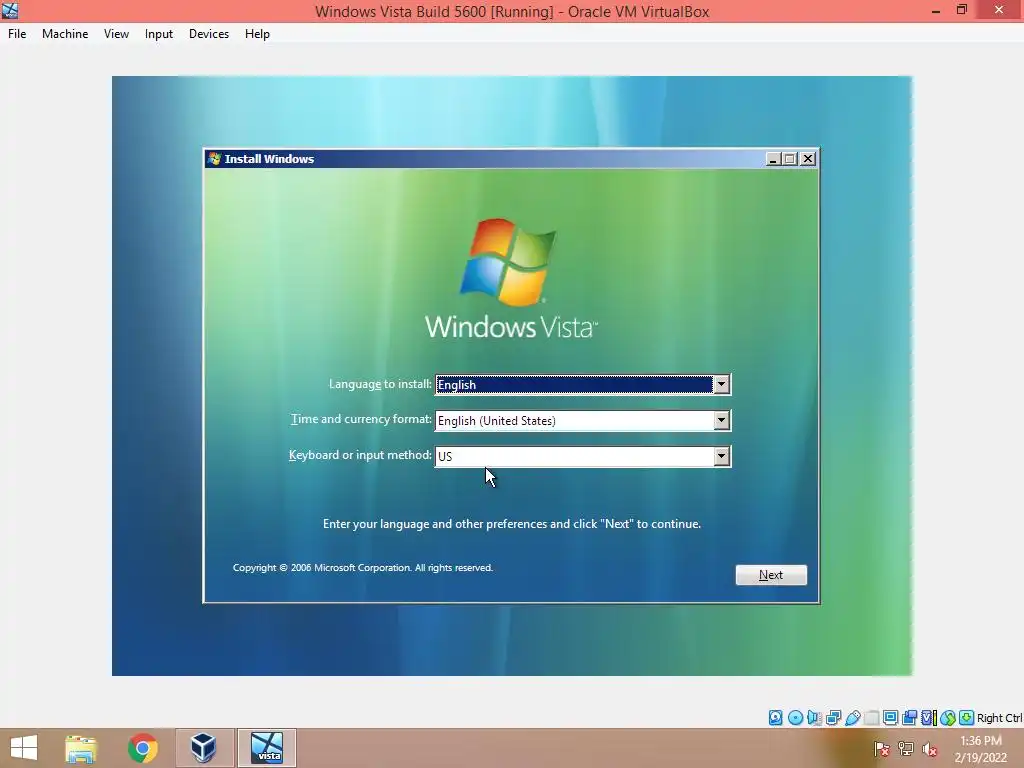
Task: Click the VirtualBox window system menu icon
Action: (10, 10)
